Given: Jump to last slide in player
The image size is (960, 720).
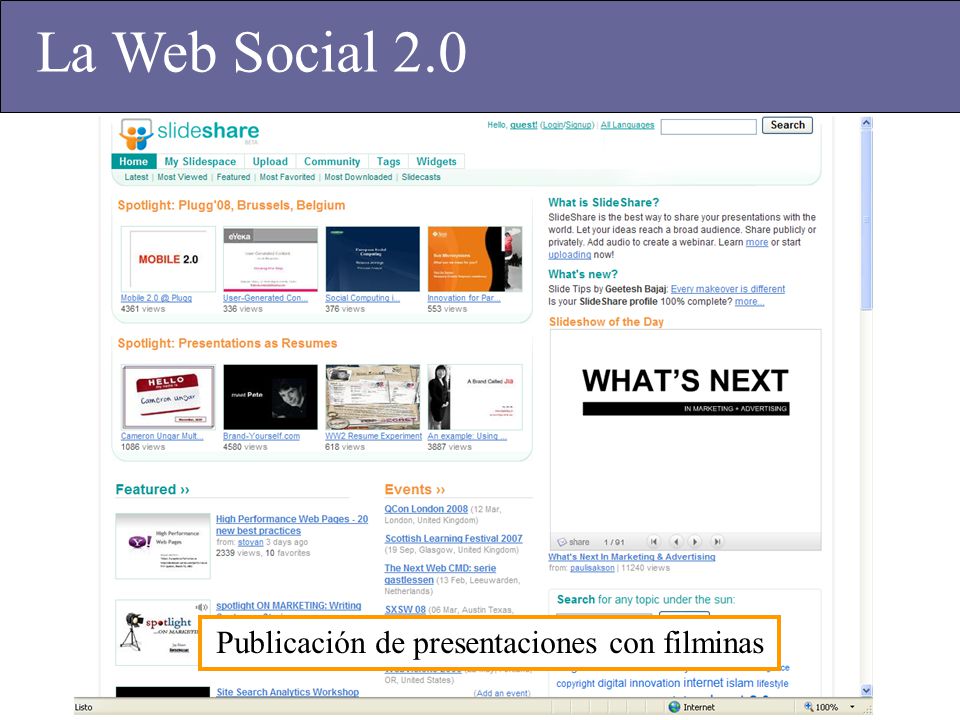Looking at the screenshot, I should pyautogui.click(x=717, y=541).
